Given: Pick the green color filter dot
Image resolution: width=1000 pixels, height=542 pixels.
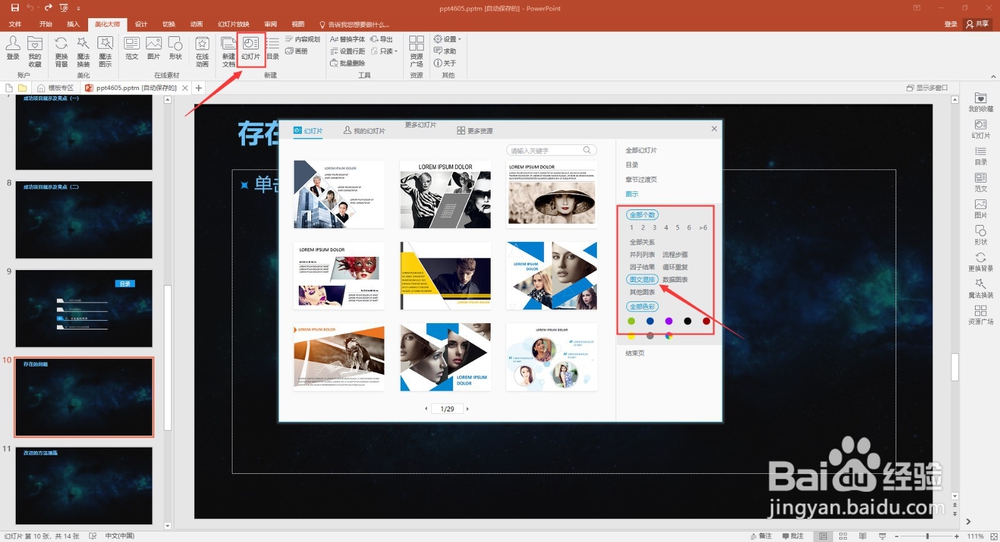Looking at the screenshot, I should tap(631, 321).
